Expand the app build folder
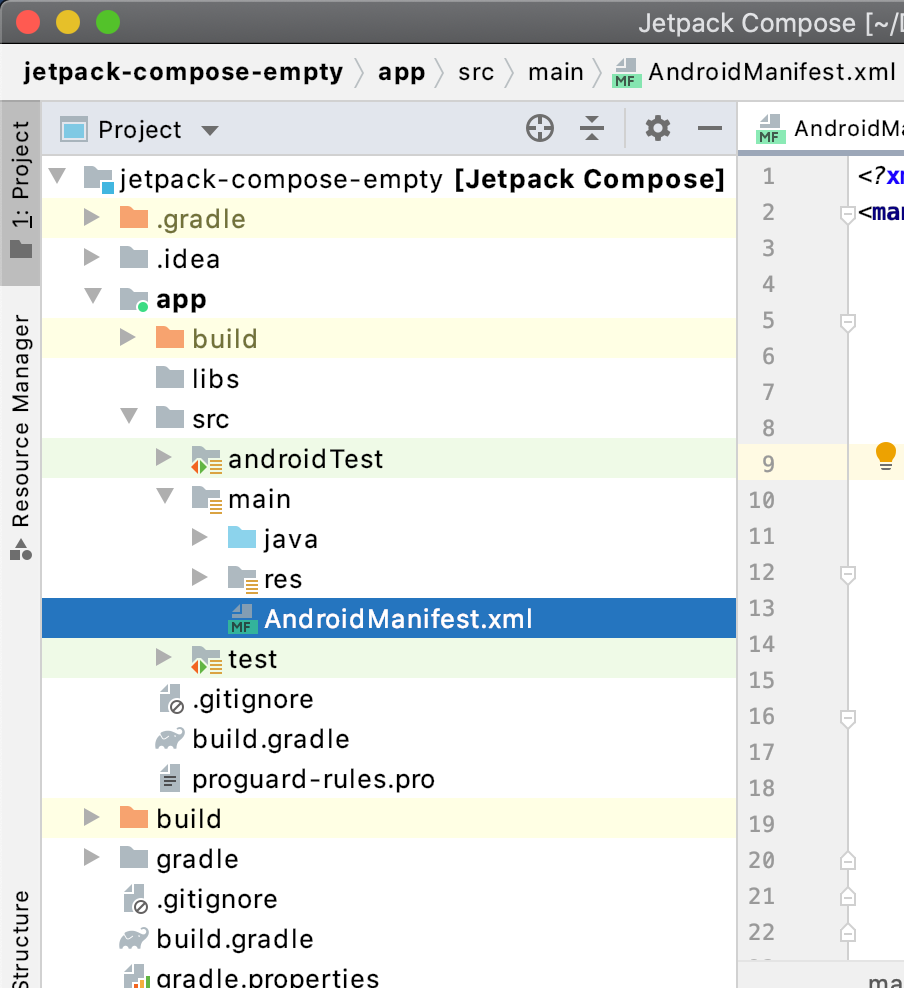Screen dimensions: 904x988 coord(128,337)
